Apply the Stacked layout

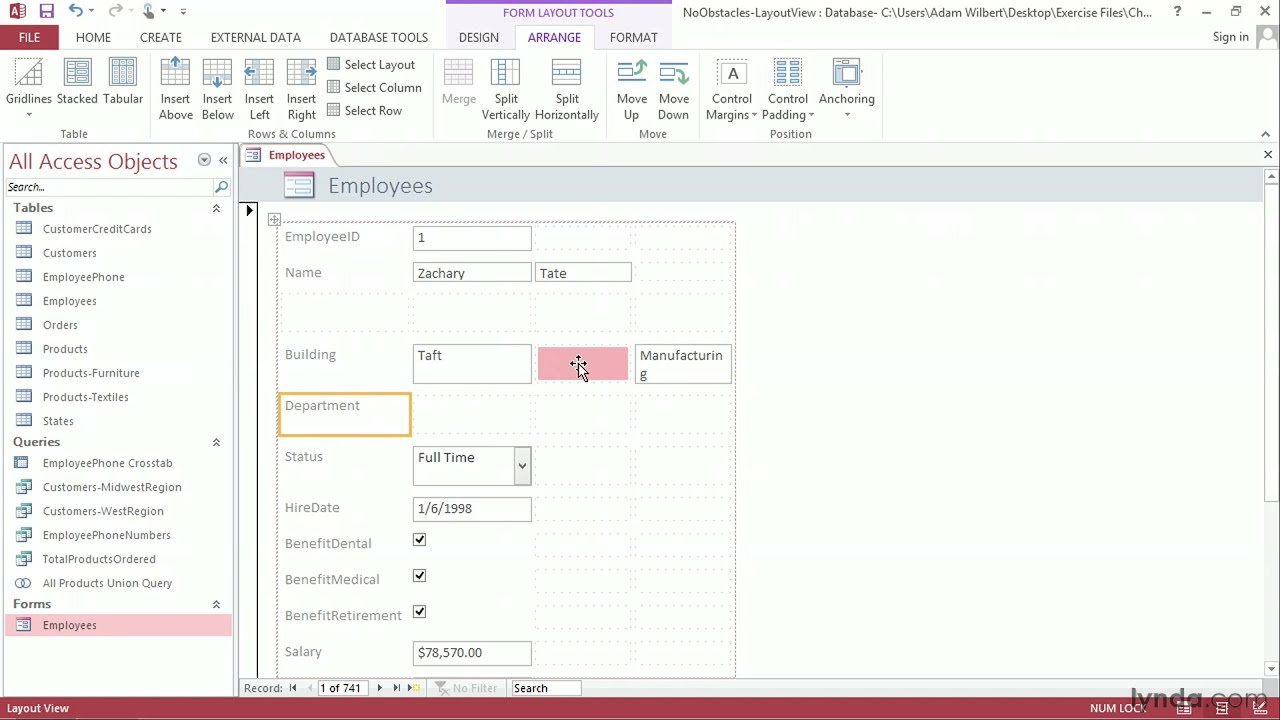coord(77,82)
